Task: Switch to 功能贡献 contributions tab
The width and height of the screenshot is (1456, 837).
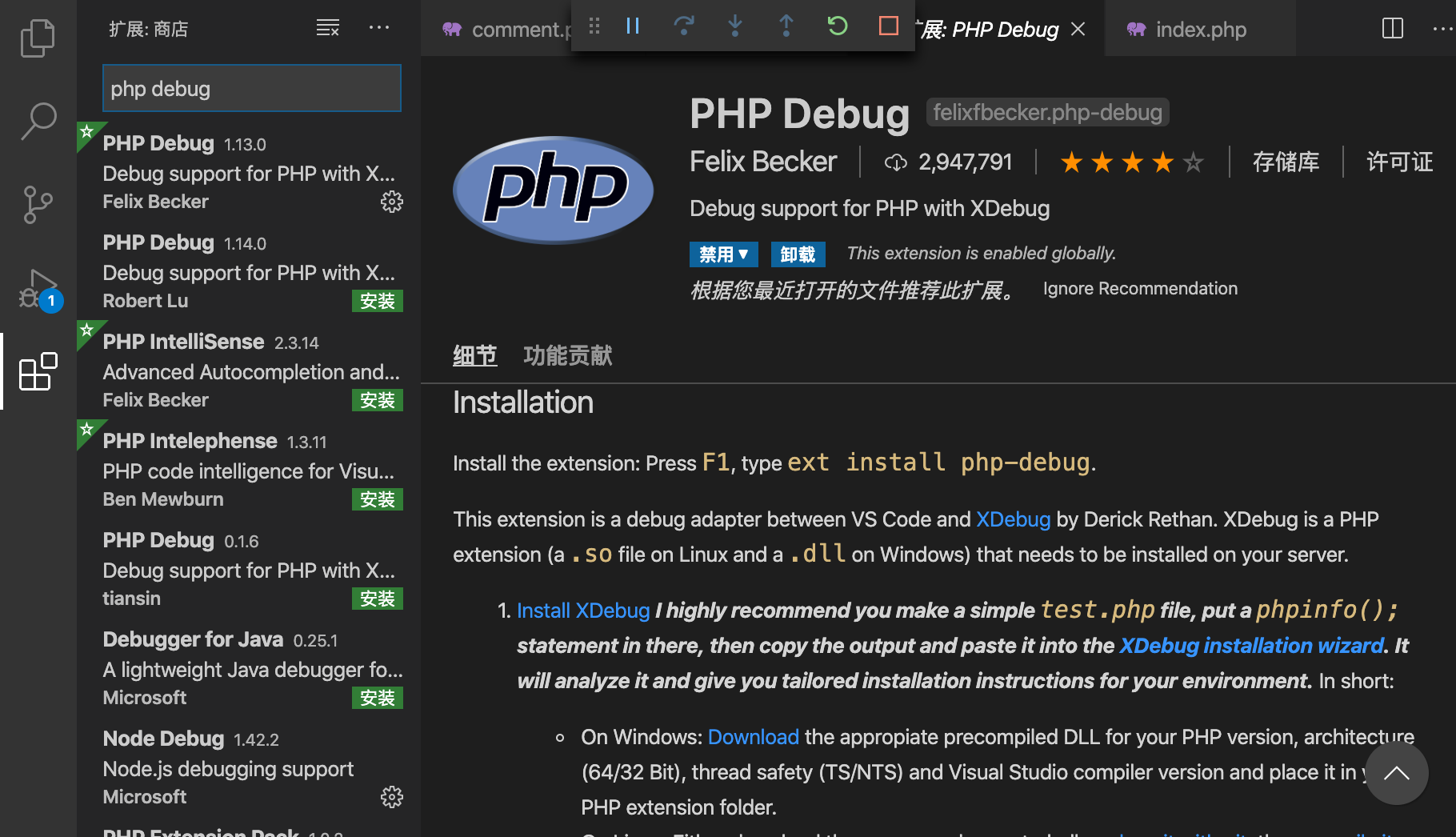Action: tap(568, 355)
